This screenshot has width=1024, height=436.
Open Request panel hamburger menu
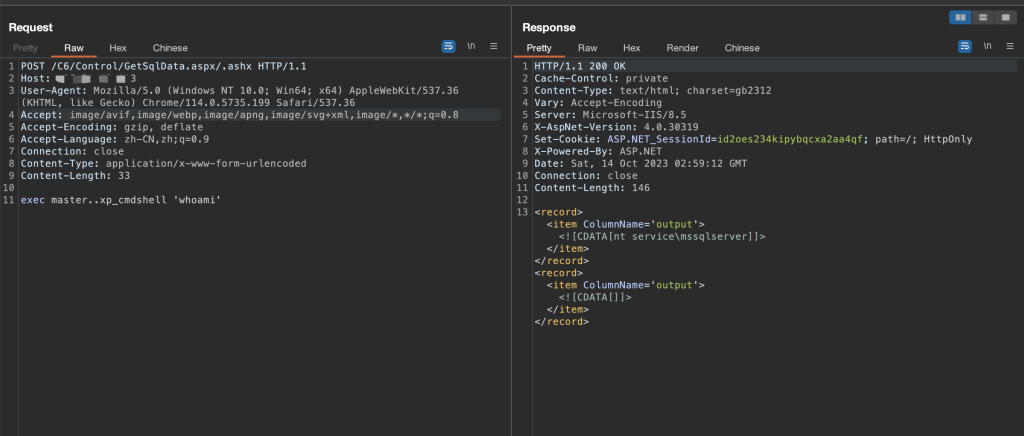494,46
